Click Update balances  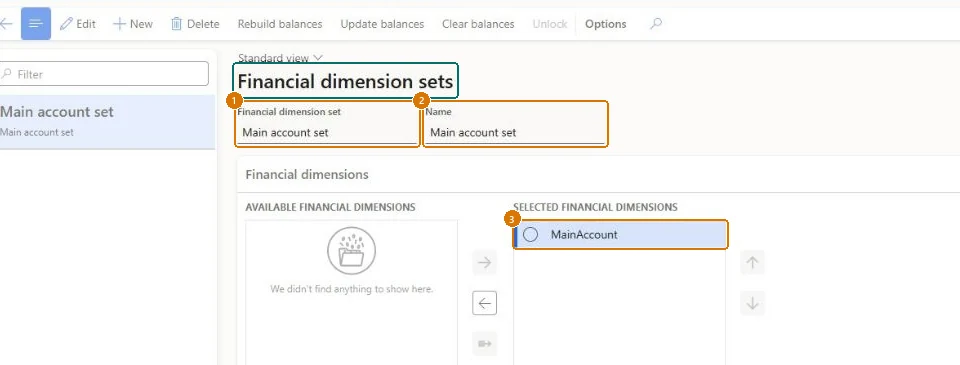click(x=382, y=24)
